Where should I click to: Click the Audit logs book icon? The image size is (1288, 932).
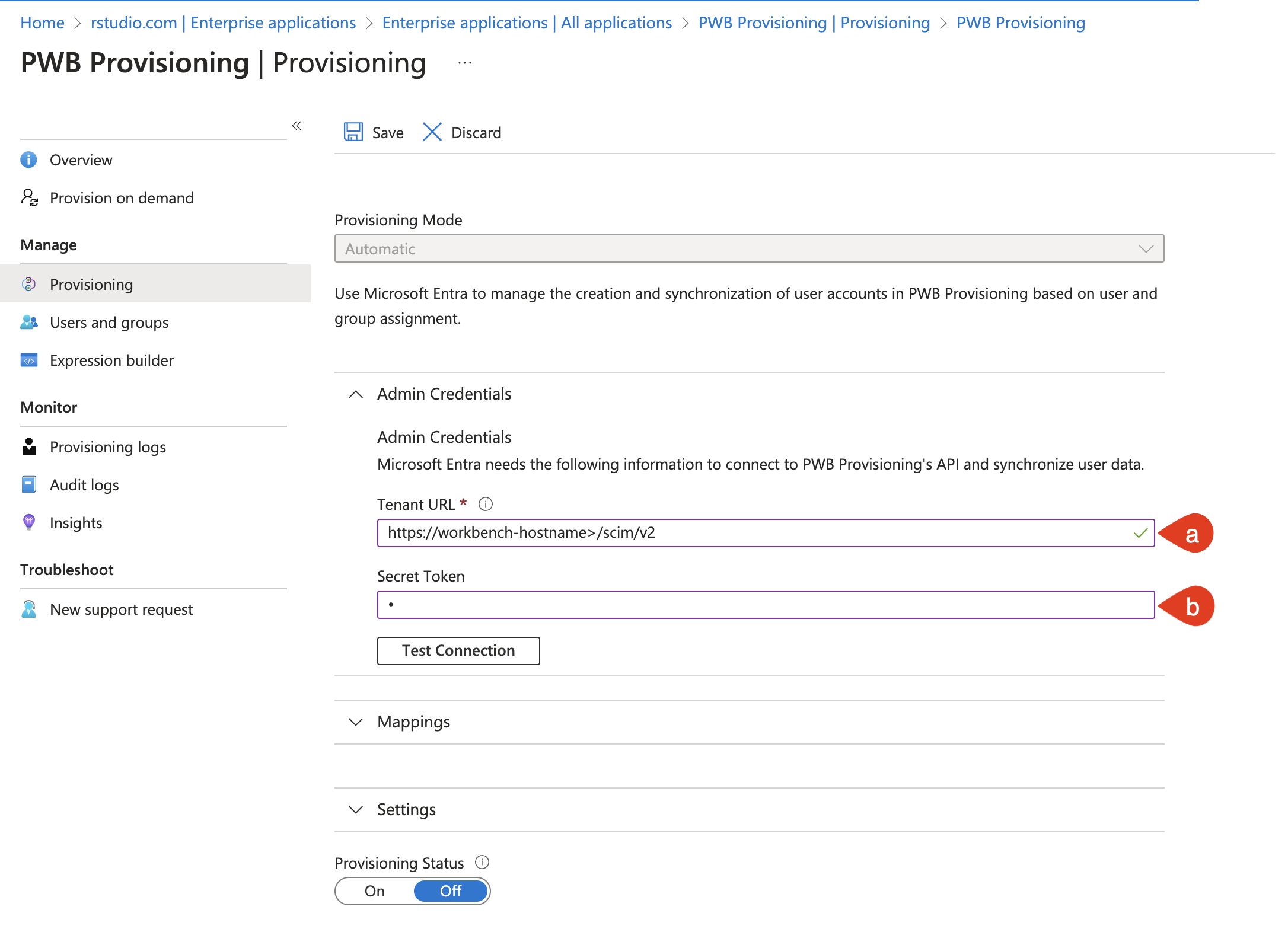pos(28,484)
